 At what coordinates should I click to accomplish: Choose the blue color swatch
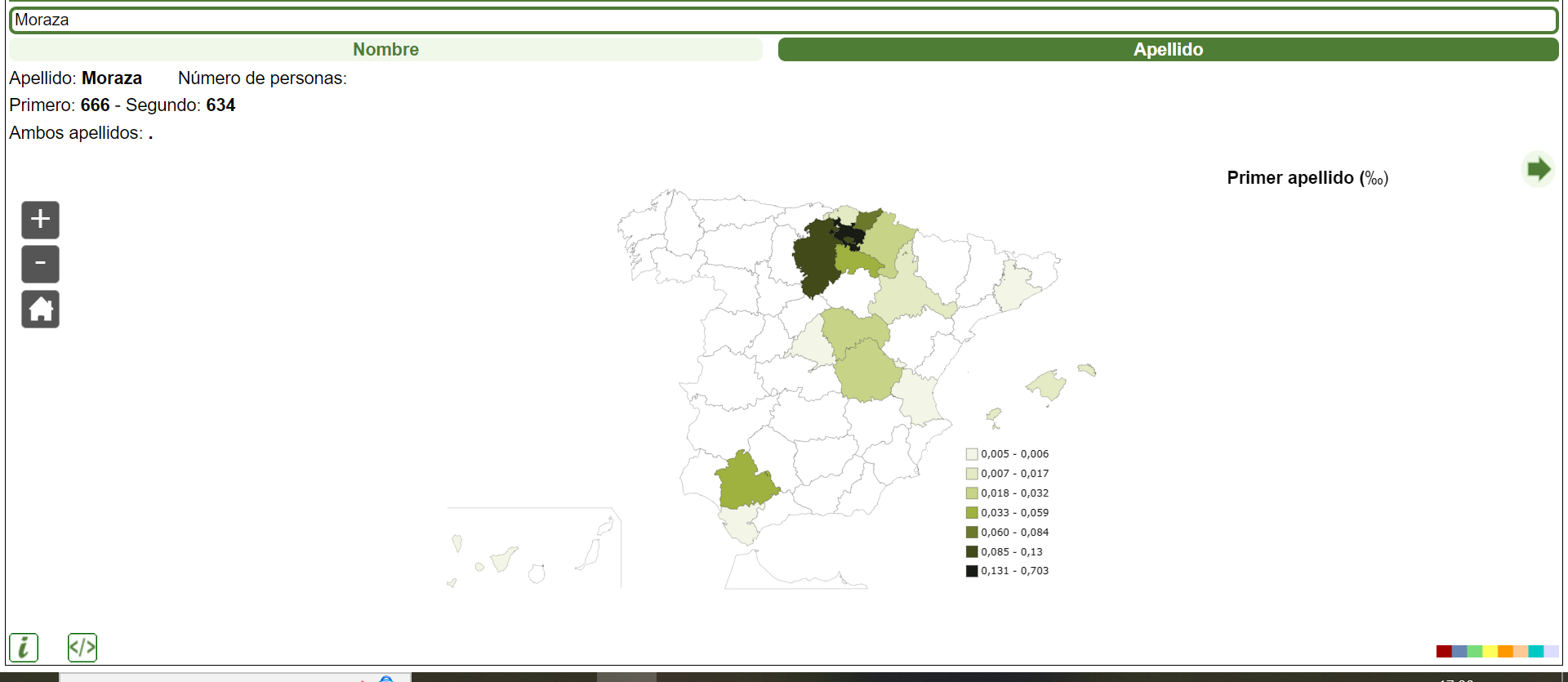pyautogui.click(x=1459, y=651)
